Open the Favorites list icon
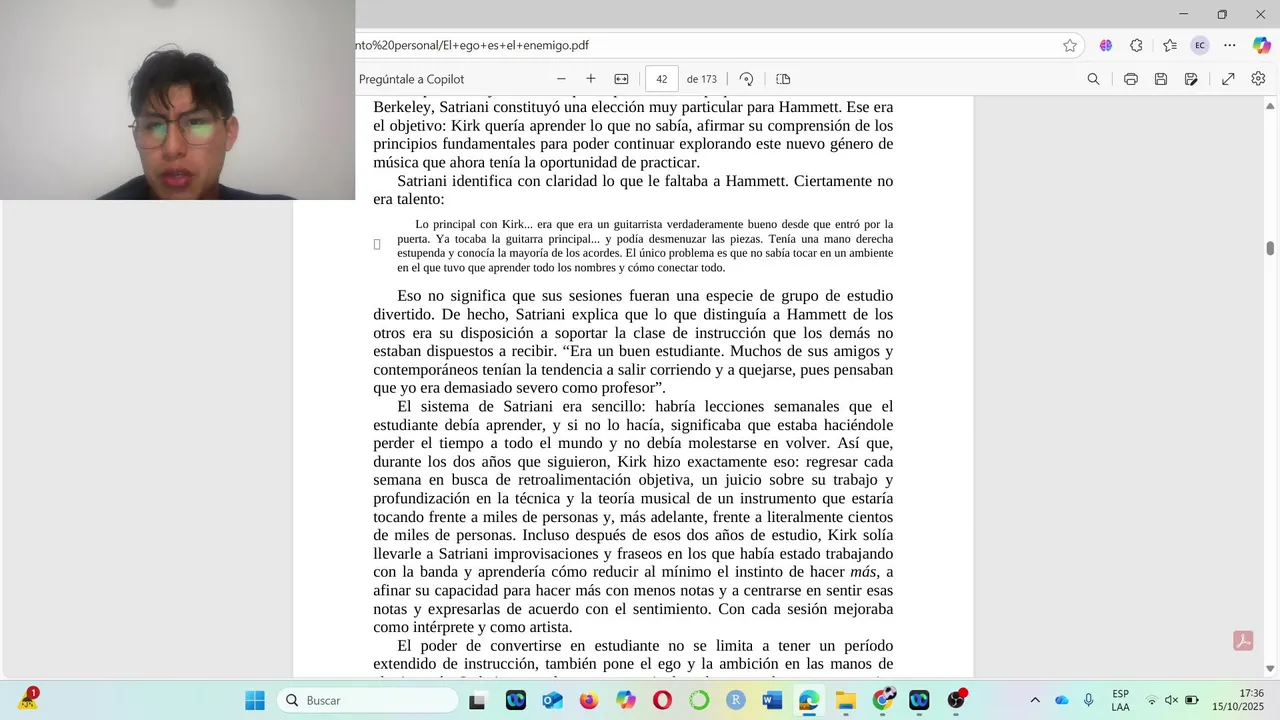1280x720 pixels. click(x=1170, y=45)
